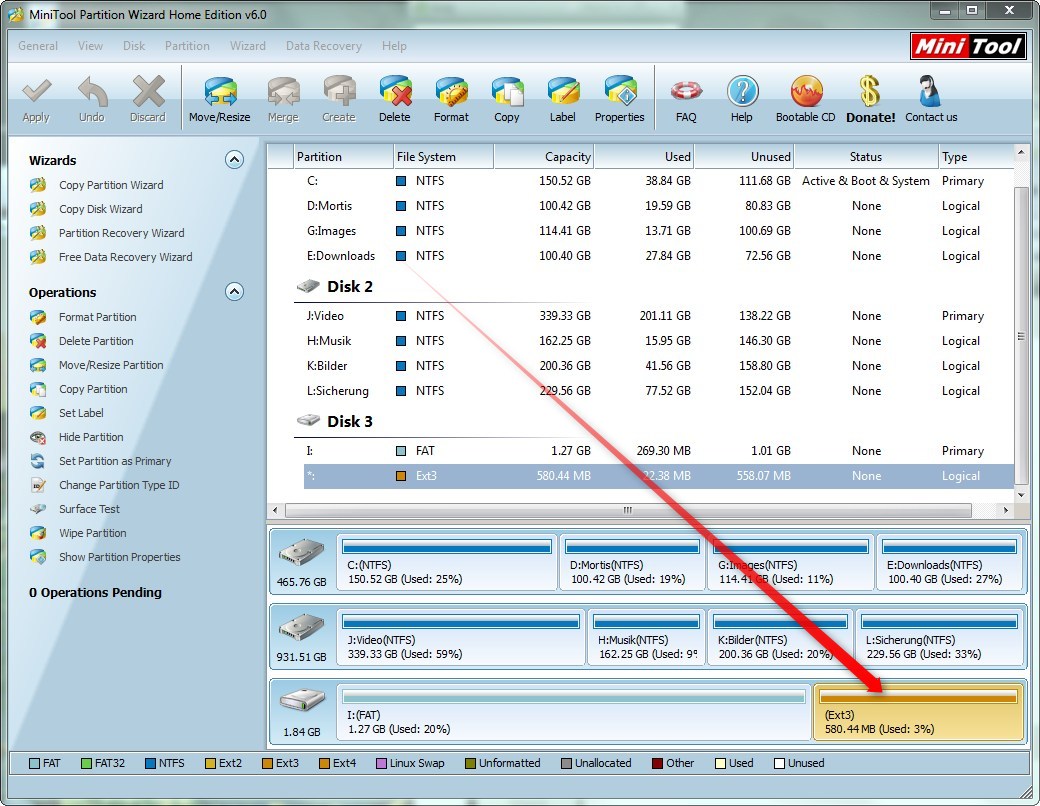Sort by the Status column header
The image size is (1040, 806).
[x=866, y=157]
